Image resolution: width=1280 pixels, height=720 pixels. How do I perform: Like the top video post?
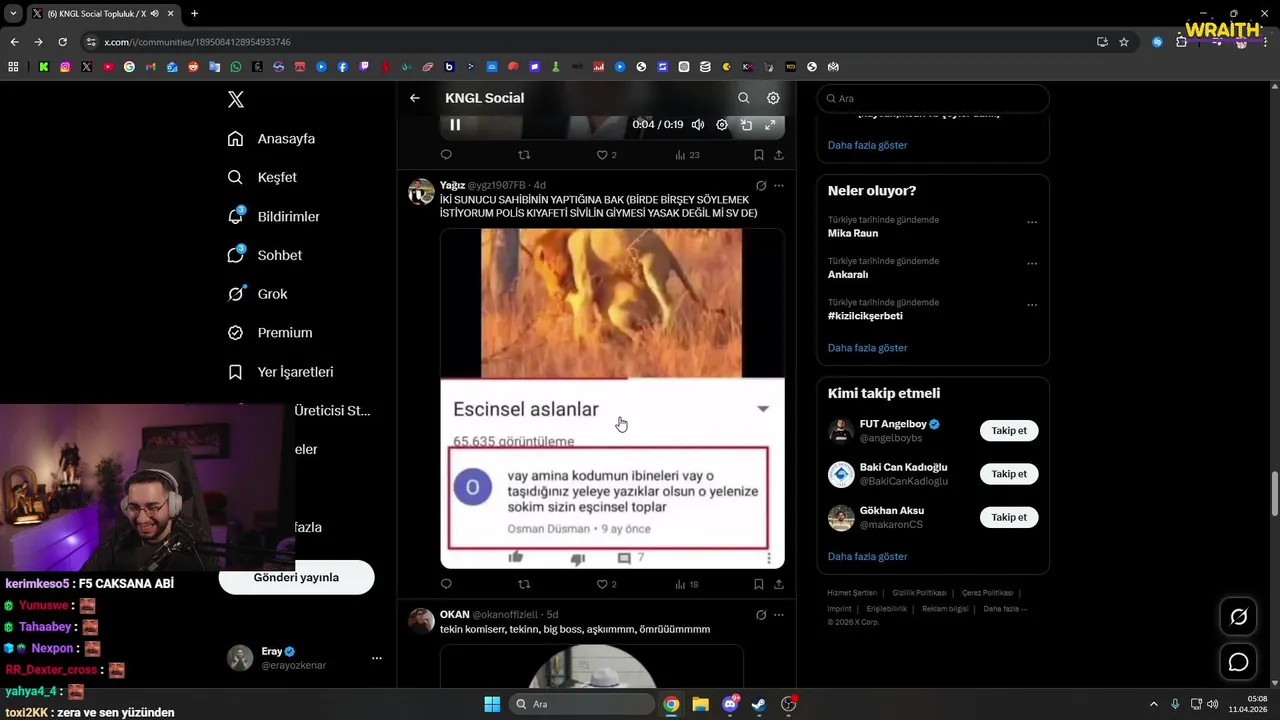[607, 155]
